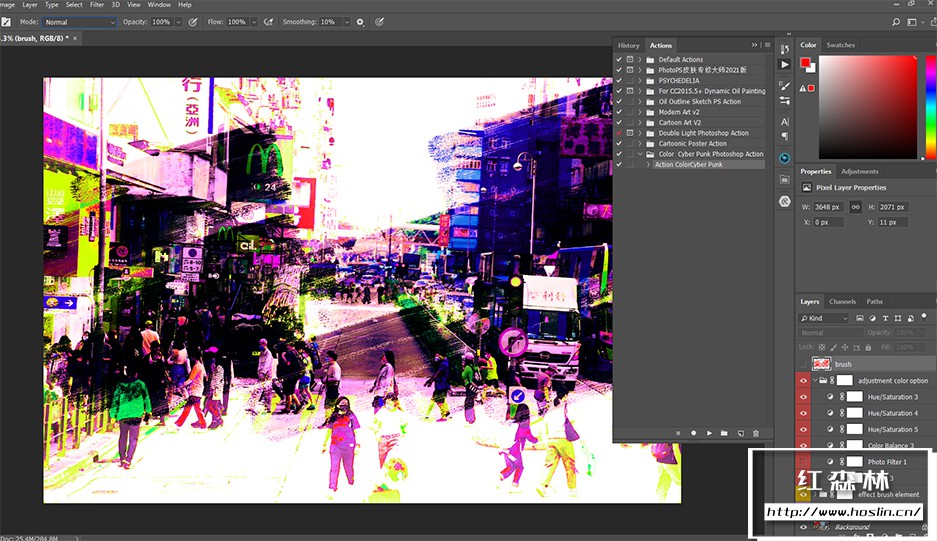Click the red foreground color swatch
The width and height of the screenshot is (937, 541).
click(805, 63)
